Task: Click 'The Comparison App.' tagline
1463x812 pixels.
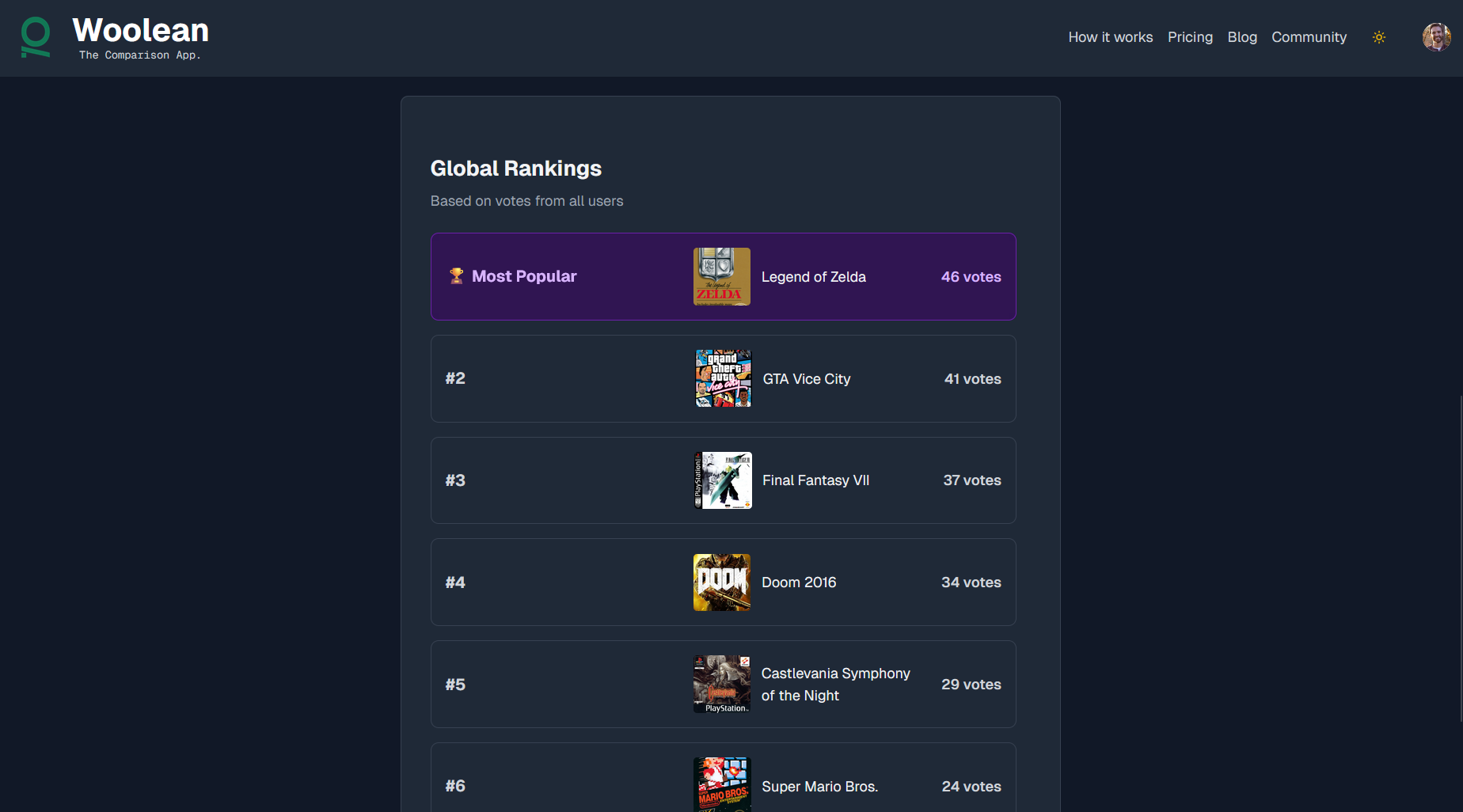Action: click(x=140, y=55)
